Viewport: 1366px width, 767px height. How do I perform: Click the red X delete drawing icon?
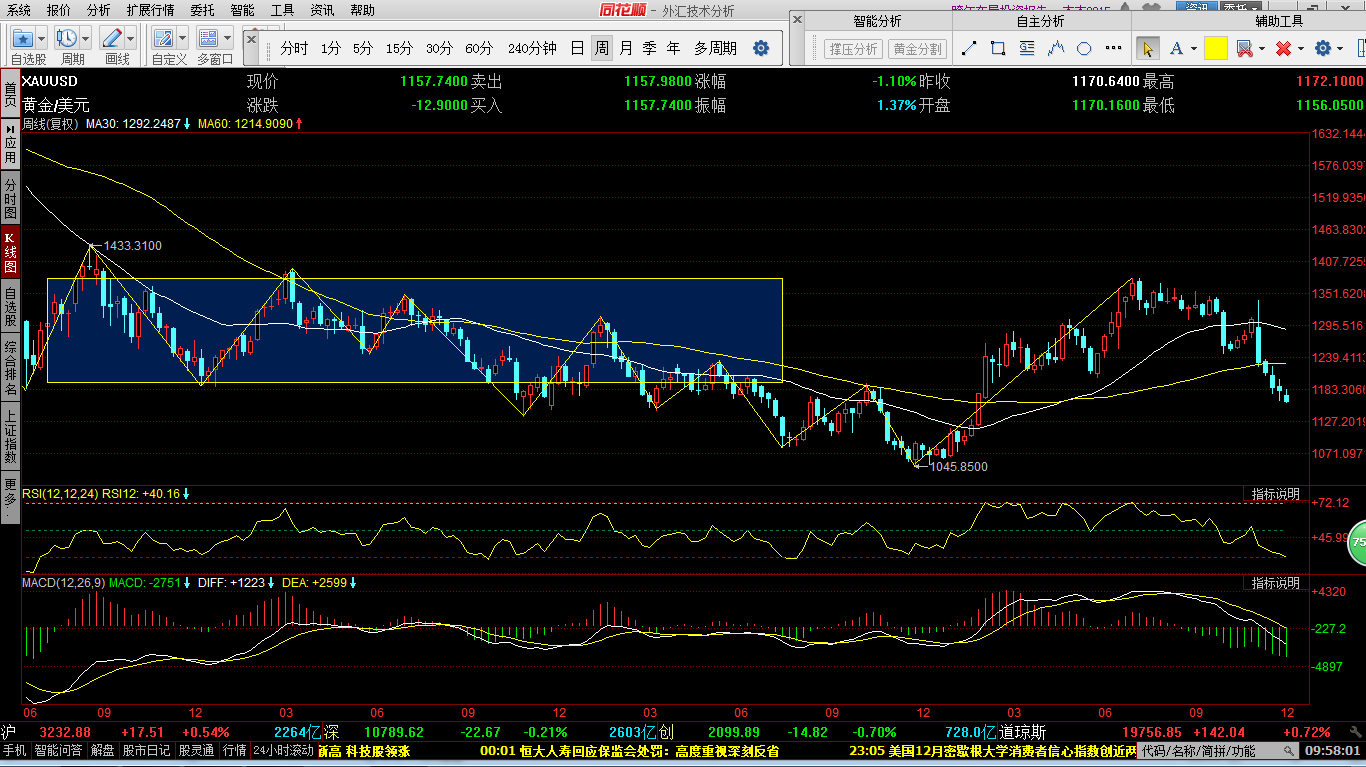point(1284,48)
